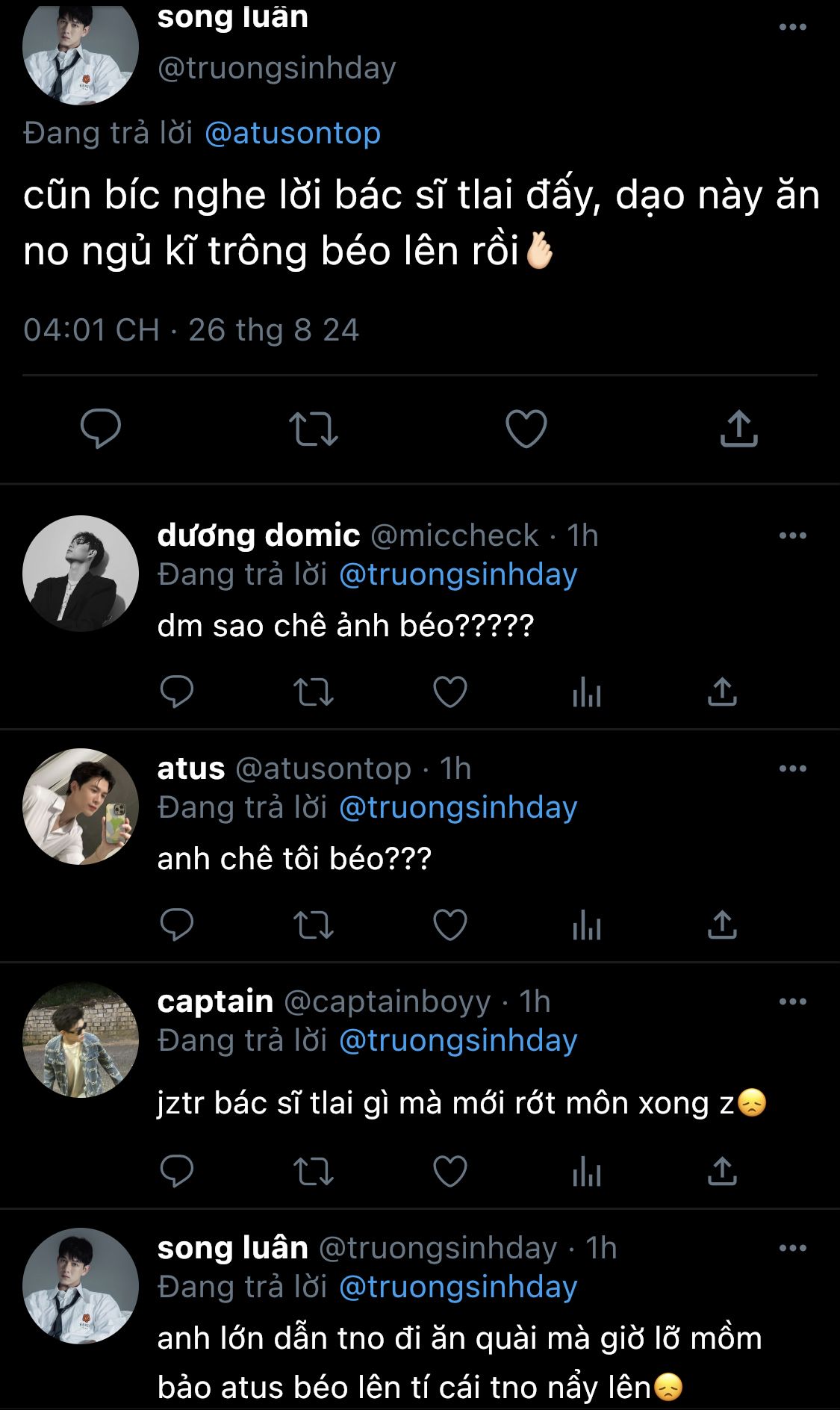This screenshot has height=1410, width=840.
Task: Open more options for dương domic's reply
Action: [792, 535]
